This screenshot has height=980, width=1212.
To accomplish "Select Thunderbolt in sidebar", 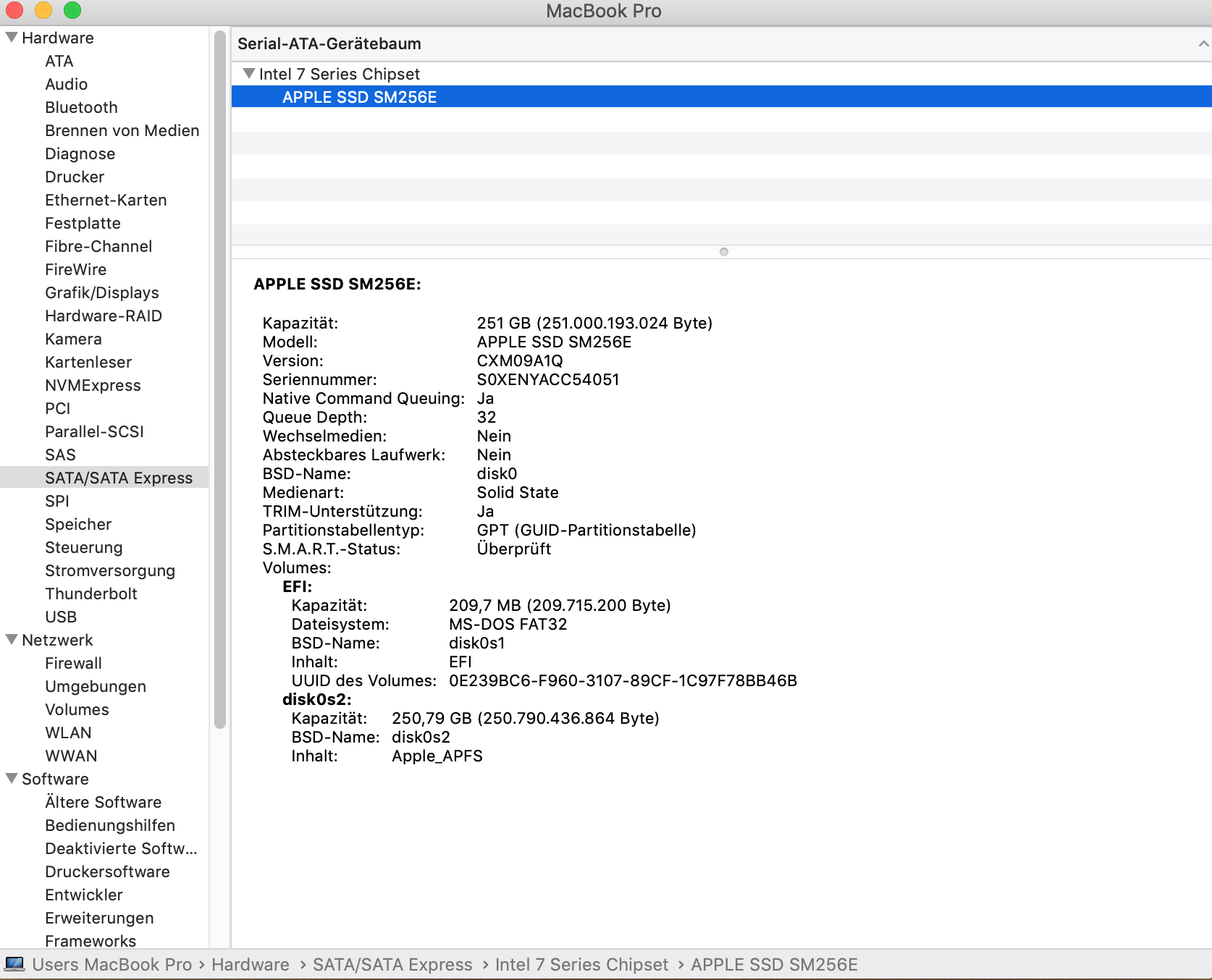I will point(91,594).
